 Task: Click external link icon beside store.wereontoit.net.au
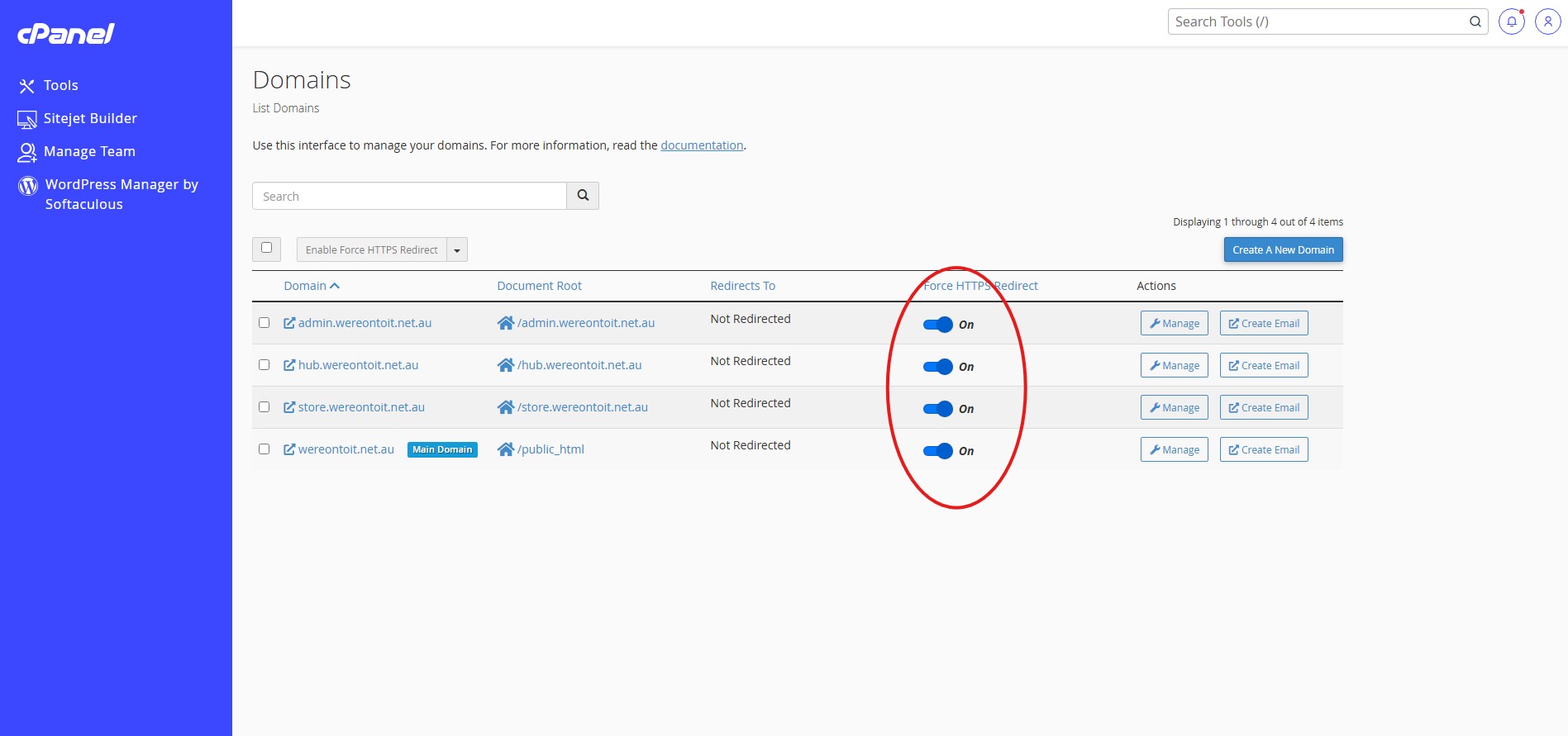289,407
